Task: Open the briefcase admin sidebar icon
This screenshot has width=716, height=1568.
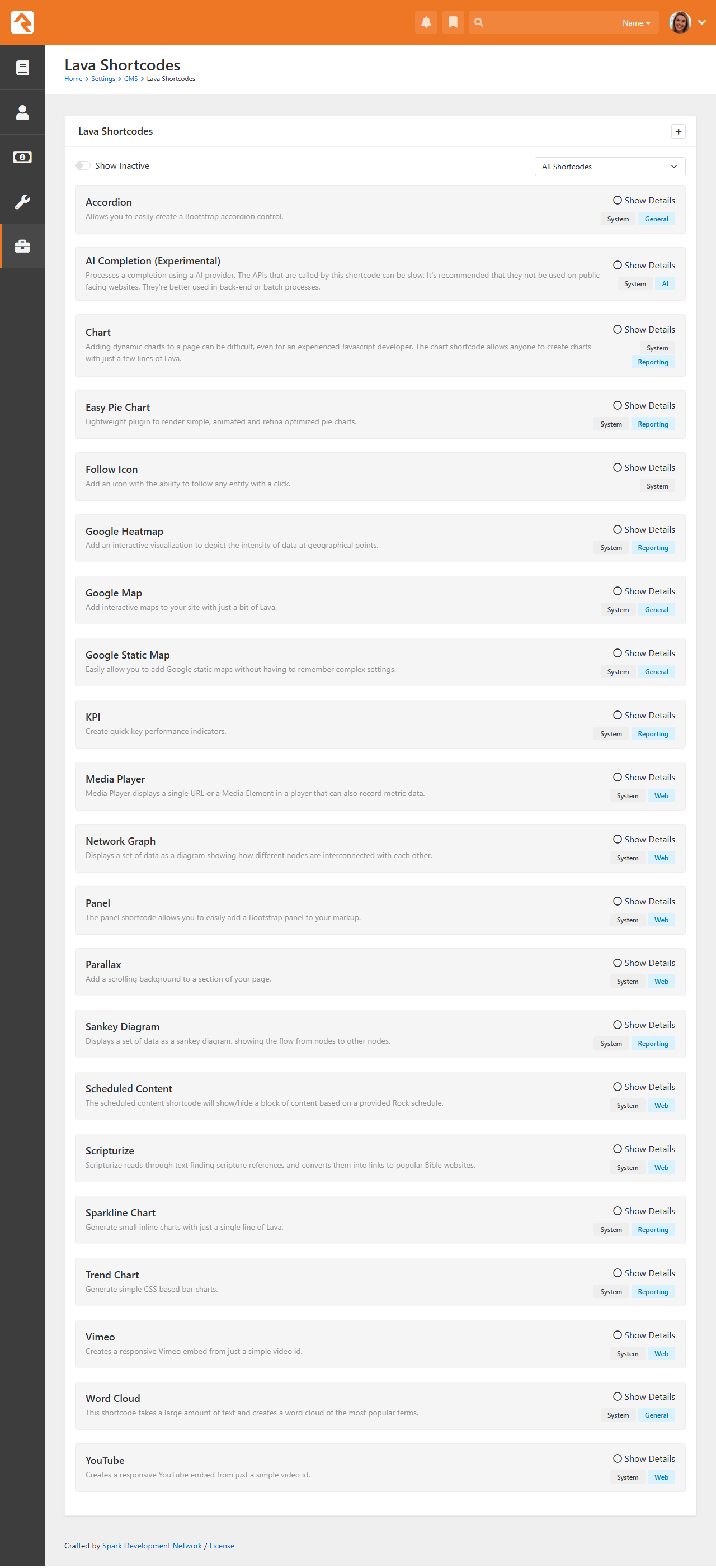Action: click(22, 247)
